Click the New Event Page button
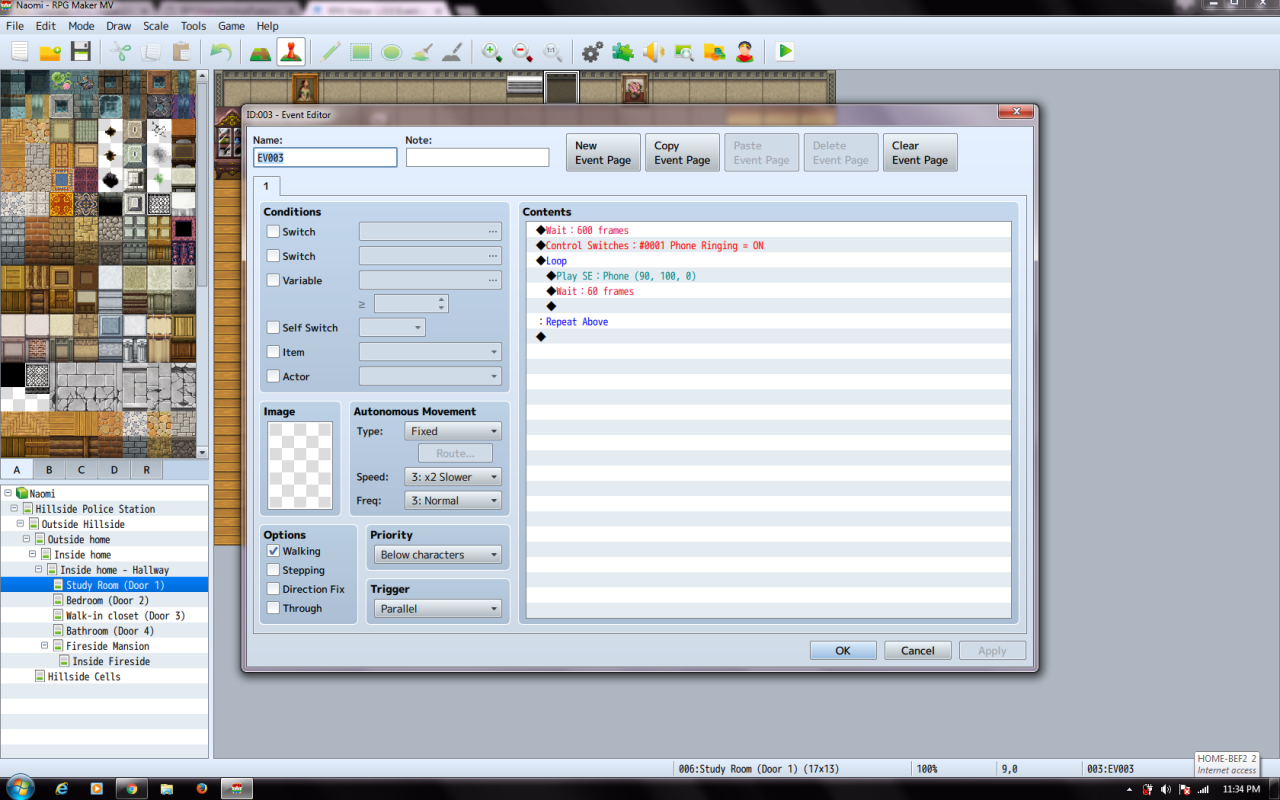 tap(603, 153)
